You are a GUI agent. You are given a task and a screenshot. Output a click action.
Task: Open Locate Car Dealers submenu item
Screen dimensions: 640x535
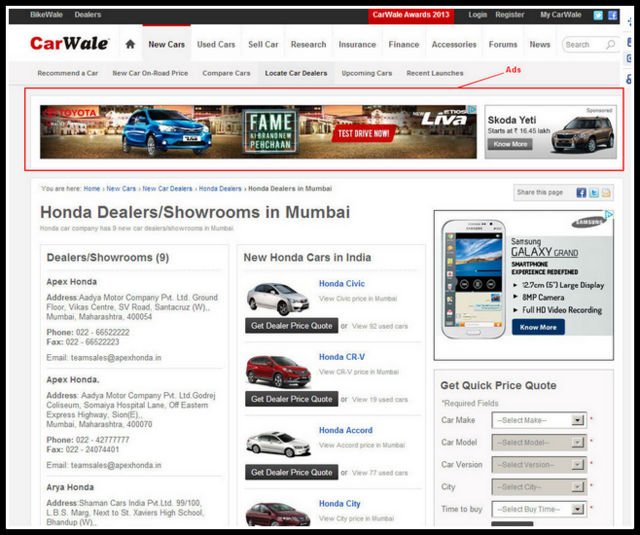point(296,73)
